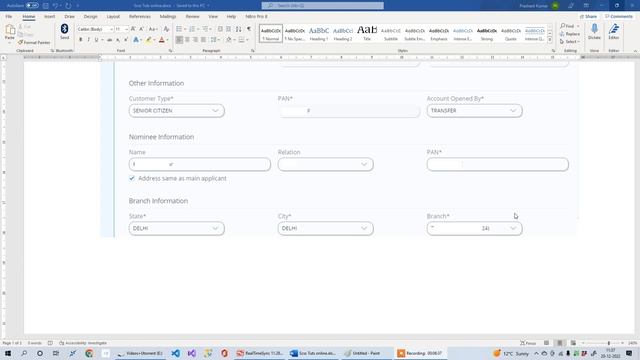640x360 pixels.
Task: Open the Change Case dropdown
Action: pos(153,29)
